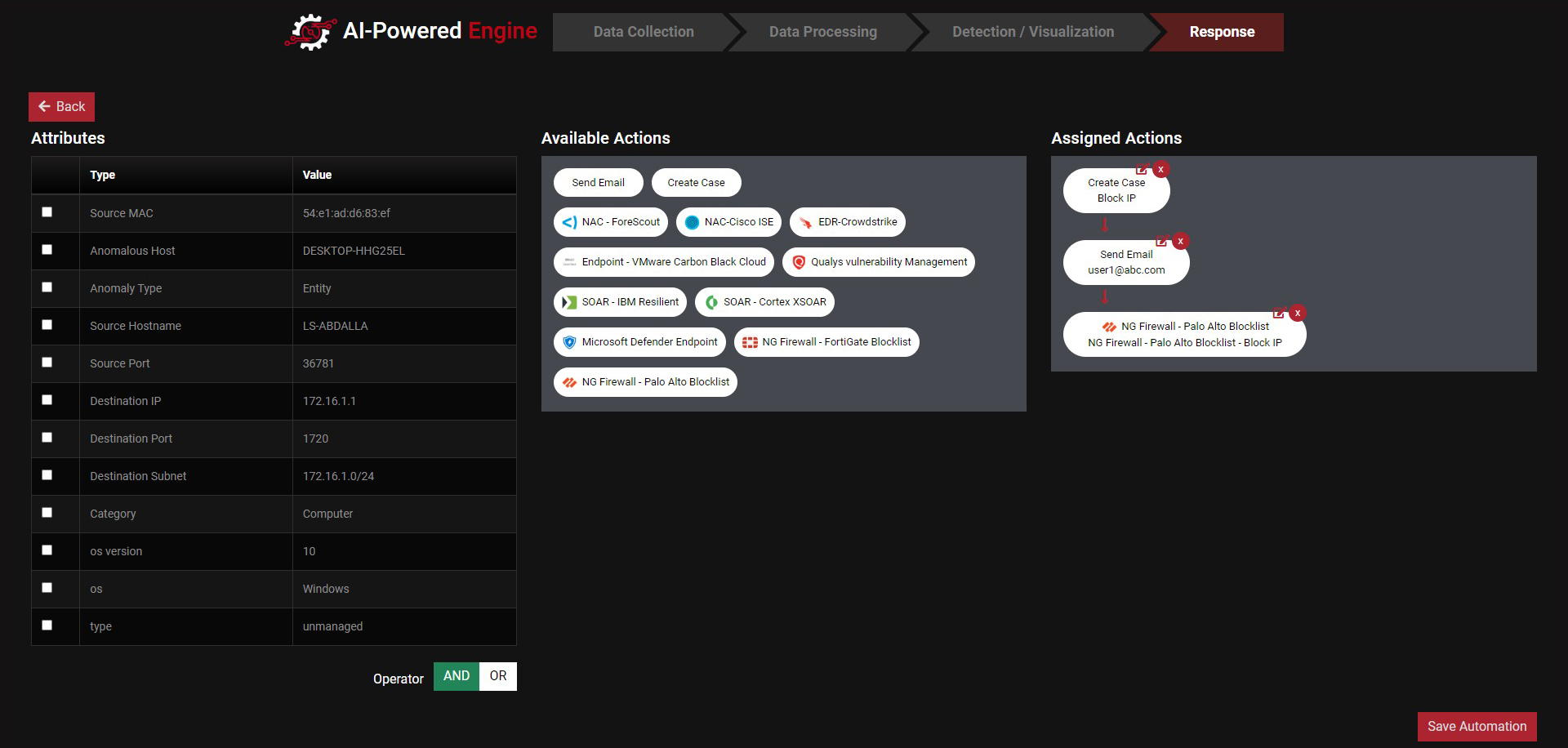Click the Back button

point(62,107)
